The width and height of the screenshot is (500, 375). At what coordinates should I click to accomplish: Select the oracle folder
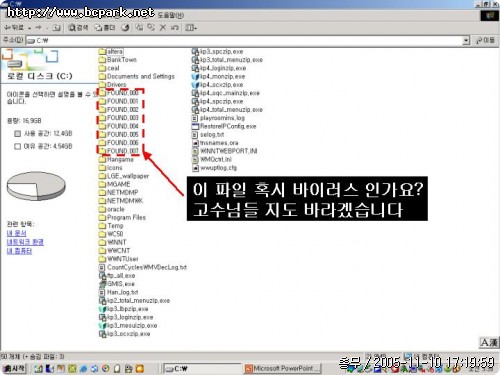(112, 209)
